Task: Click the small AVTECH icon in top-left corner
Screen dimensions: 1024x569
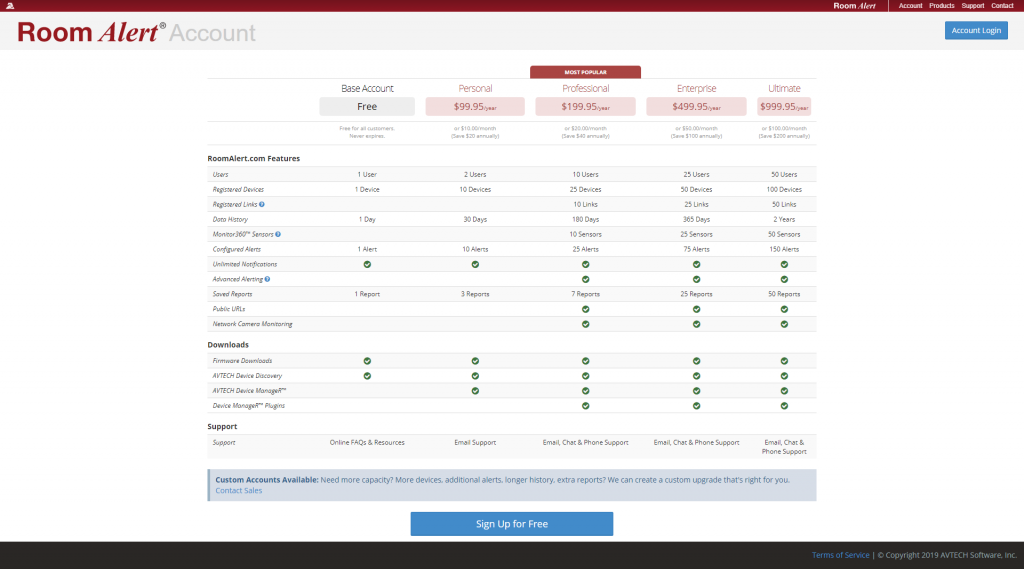Action: 9,6
